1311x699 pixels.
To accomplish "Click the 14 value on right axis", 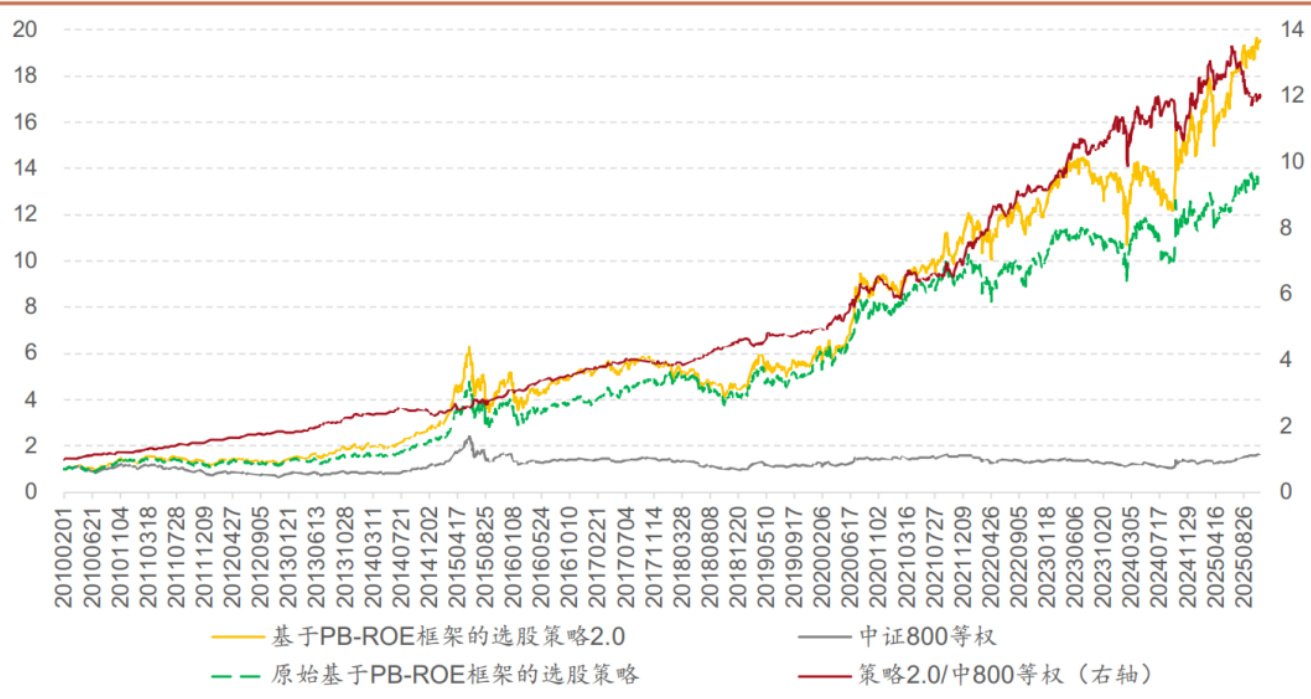I will [1292, 29].
